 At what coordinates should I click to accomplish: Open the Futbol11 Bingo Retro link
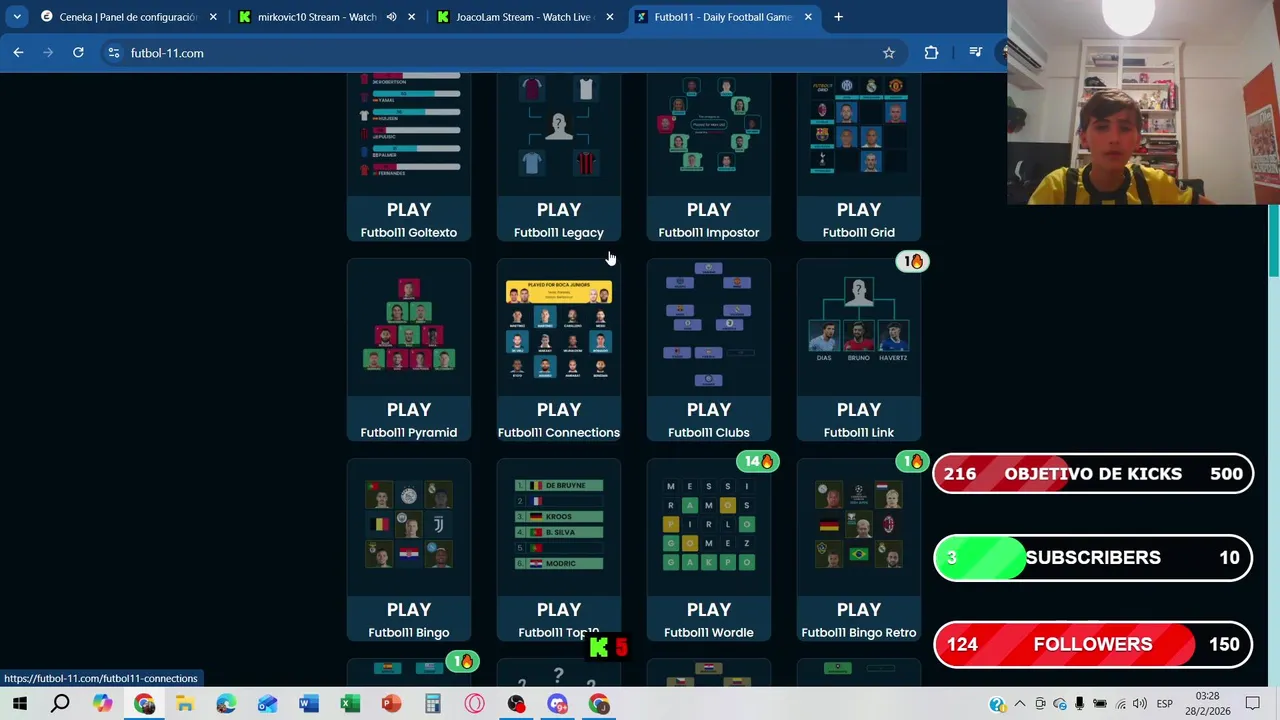(x=859, y=632)
